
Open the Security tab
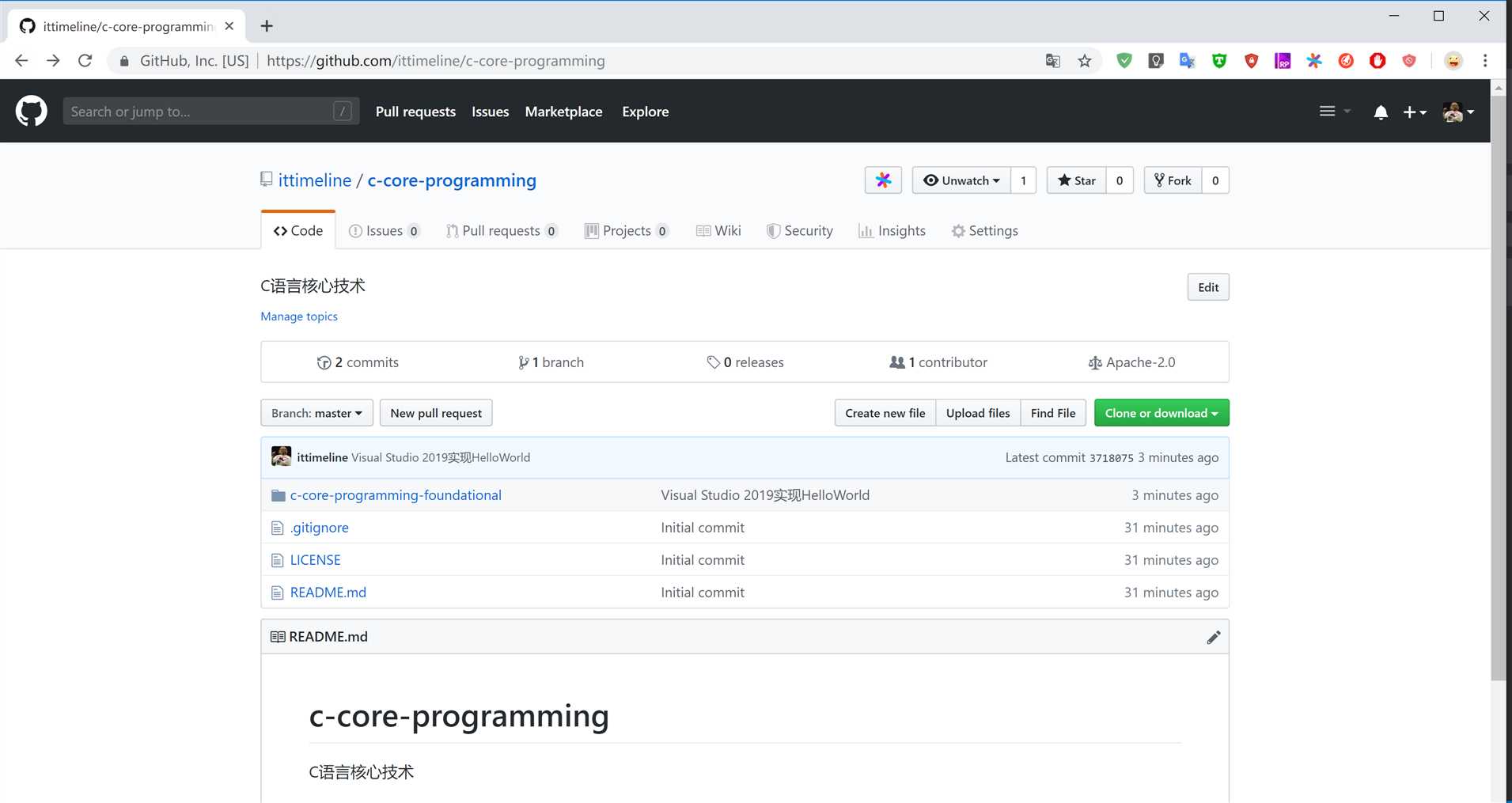click(800, 231)
